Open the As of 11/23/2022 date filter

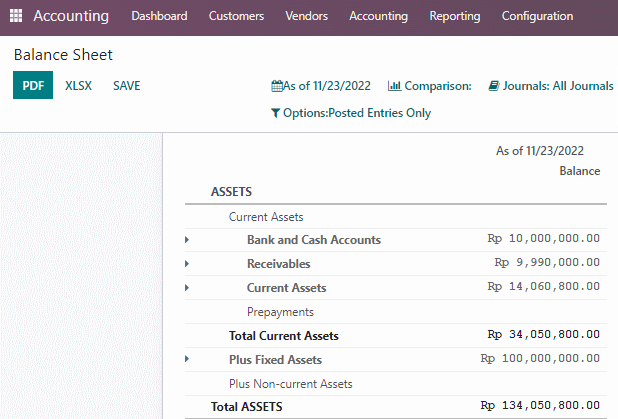[x=321, y=86]
